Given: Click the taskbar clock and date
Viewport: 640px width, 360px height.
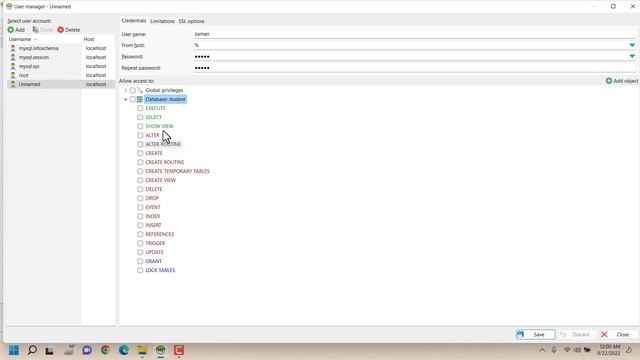Looking at the screenshot, I should tap(609, 350).
